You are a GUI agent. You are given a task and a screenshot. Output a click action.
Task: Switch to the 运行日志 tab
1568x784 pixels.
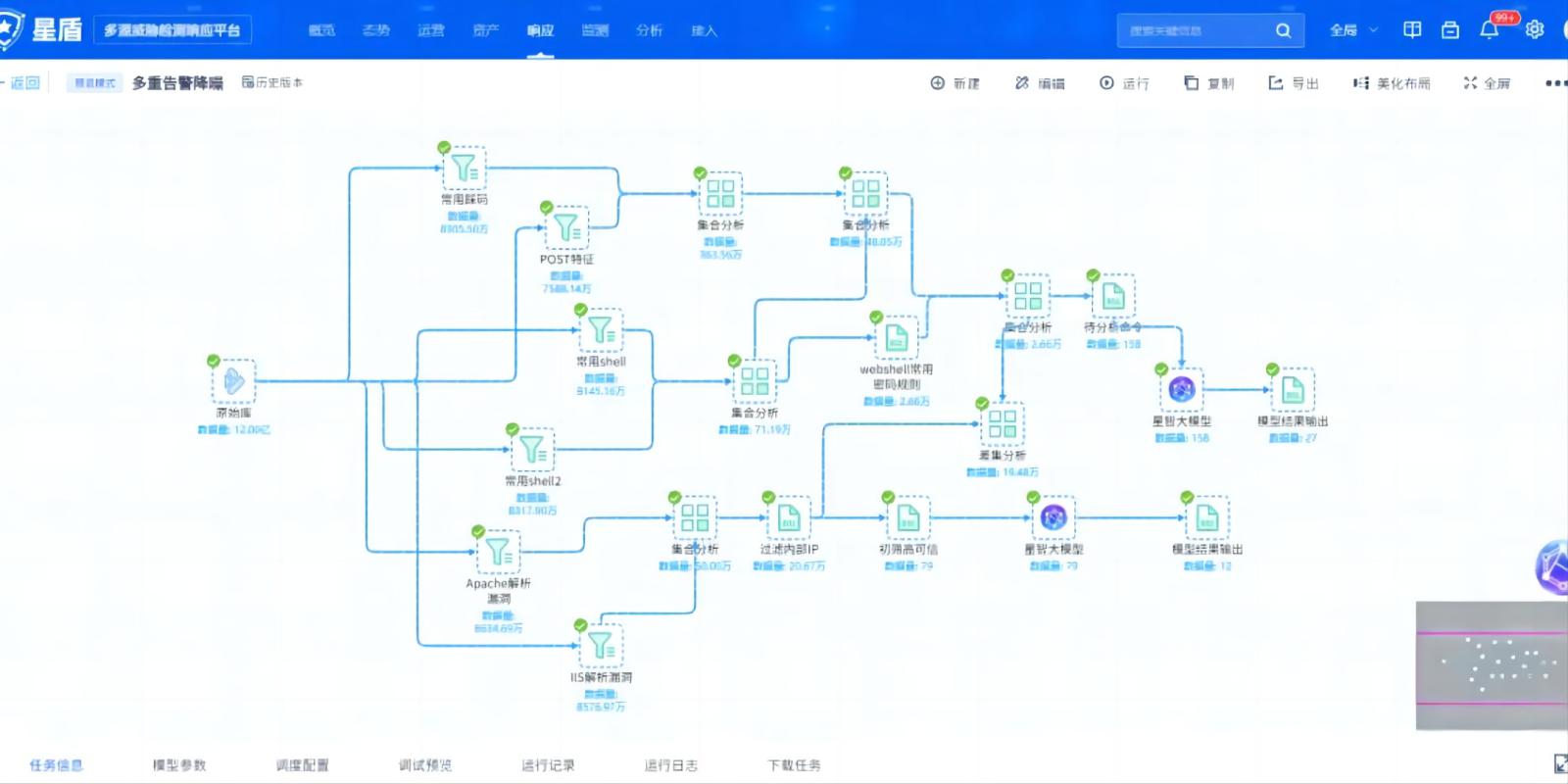point(670,765)
